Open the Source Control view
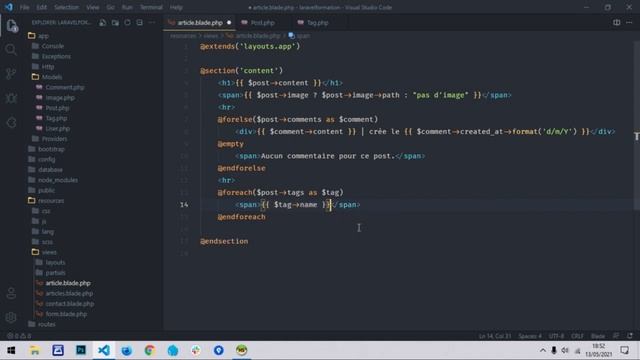 [x=11, y=73]
